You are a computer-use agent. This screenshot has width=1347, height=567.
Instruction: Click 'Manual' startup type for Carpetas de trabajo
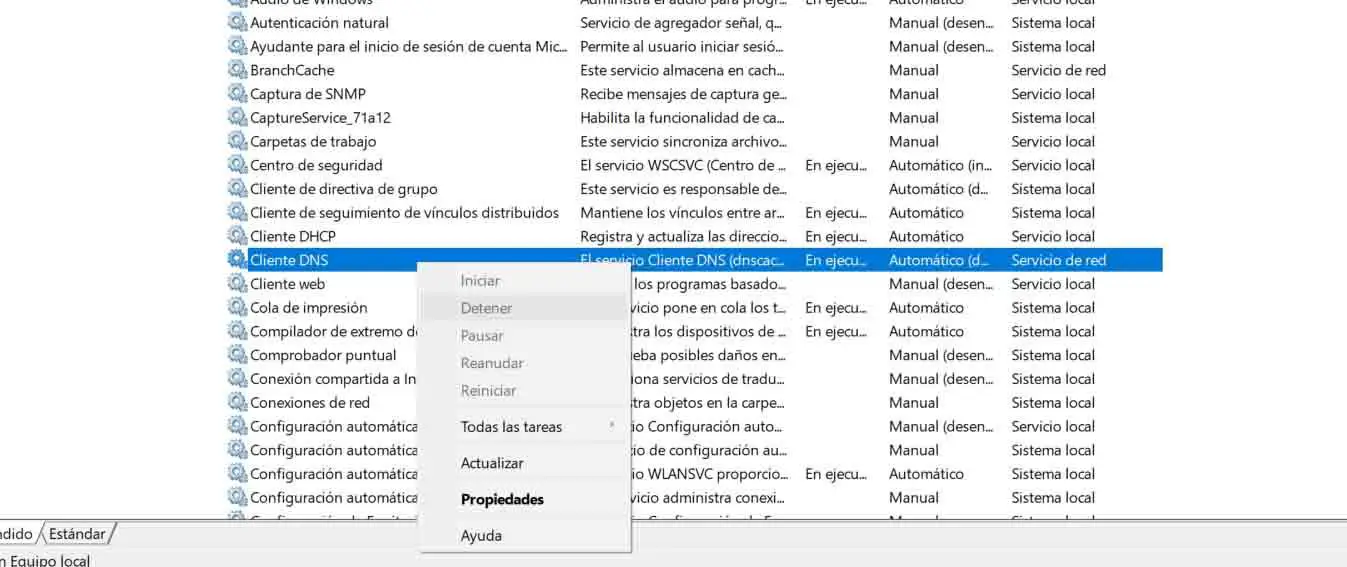click(914, 141)
